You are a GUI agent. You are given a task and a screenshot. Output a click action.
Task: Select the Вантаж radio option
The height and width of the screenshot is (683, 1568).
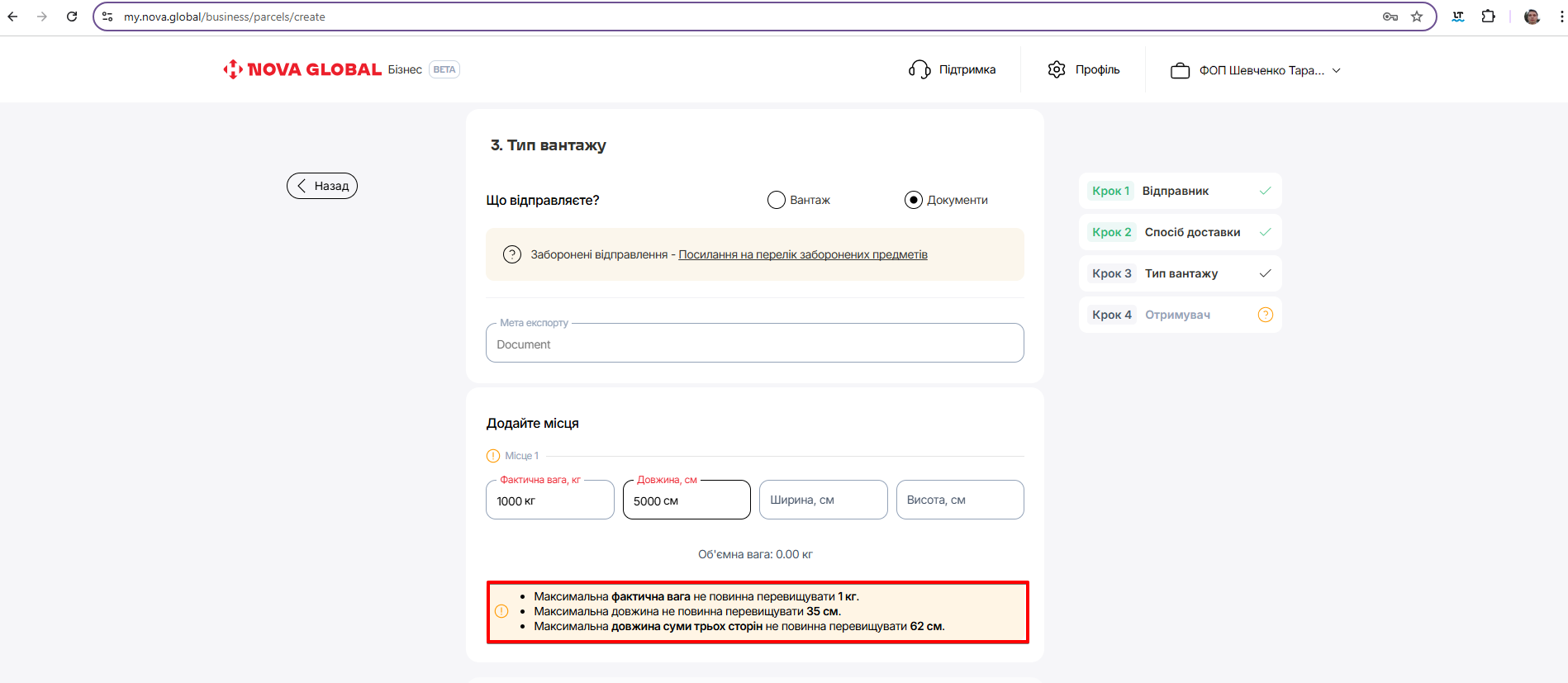point(776,200)
